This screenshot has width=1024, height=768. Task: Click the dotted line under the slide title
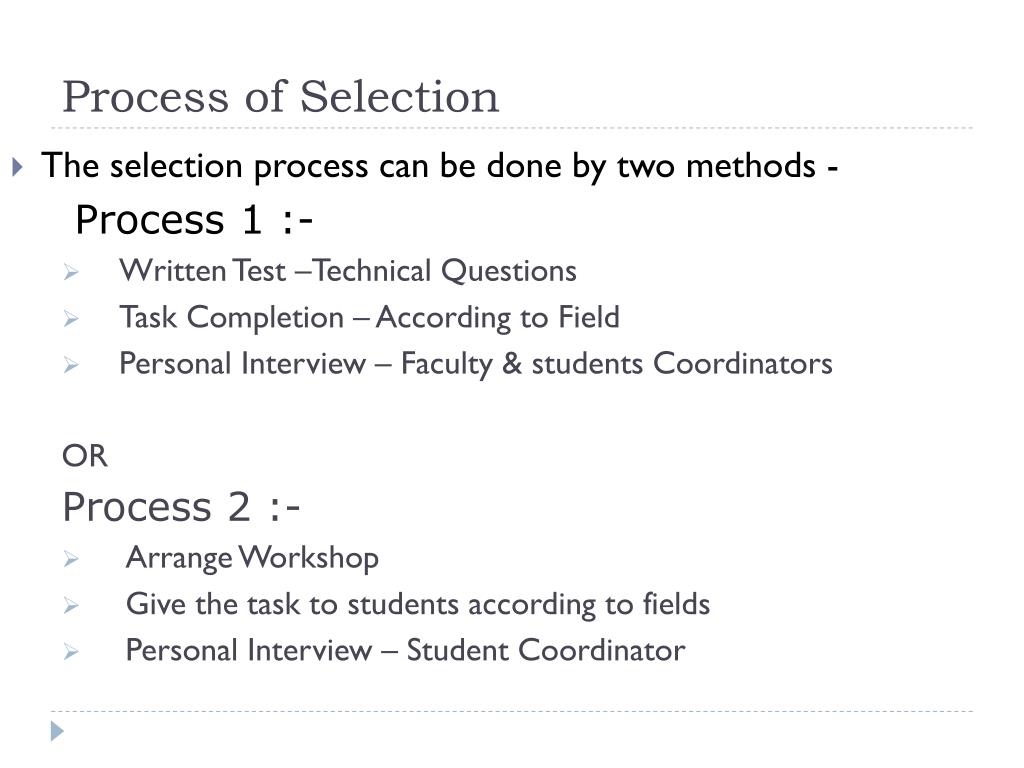tap(512, 128)
